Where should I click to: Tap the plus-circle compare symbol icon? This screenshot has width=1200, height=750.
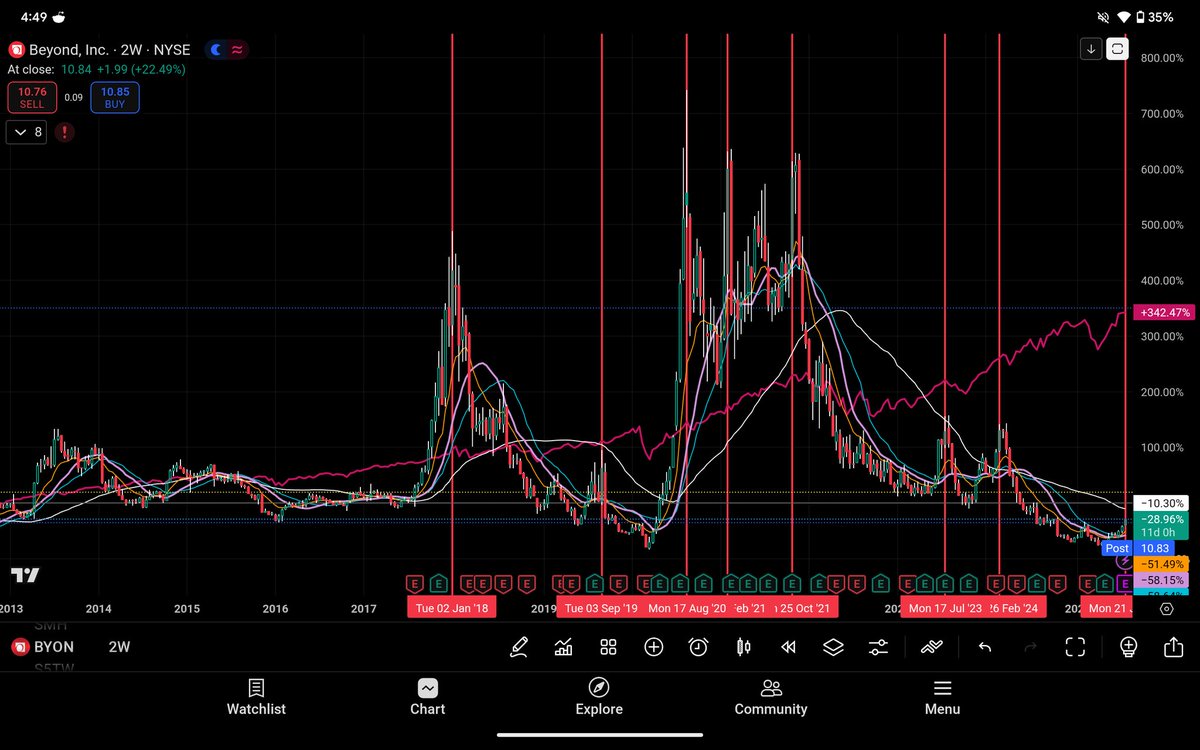(653, 647)
